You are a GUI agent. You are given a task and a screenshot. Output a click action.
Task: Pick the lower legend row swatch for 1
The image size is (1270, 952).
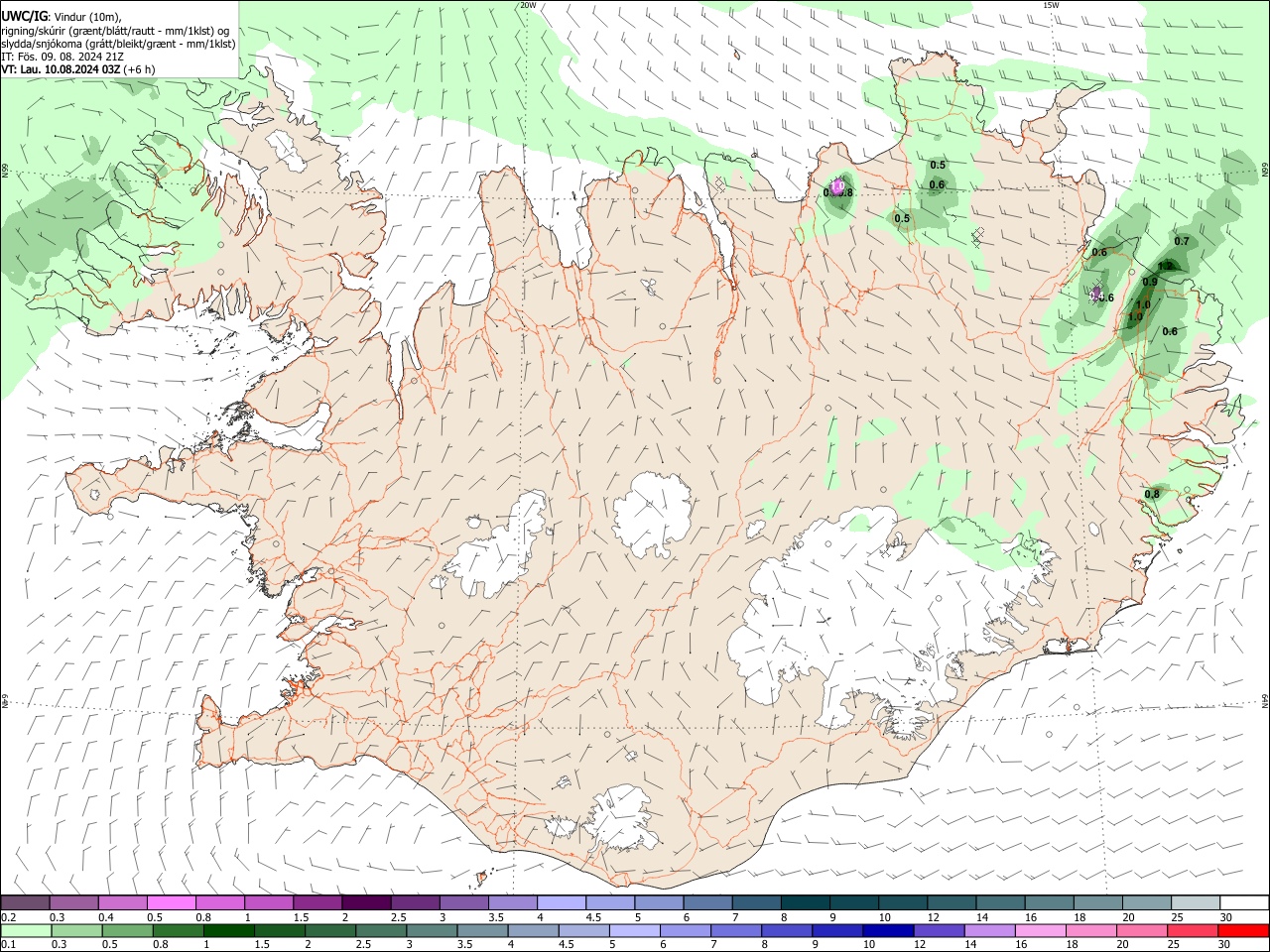228,930
